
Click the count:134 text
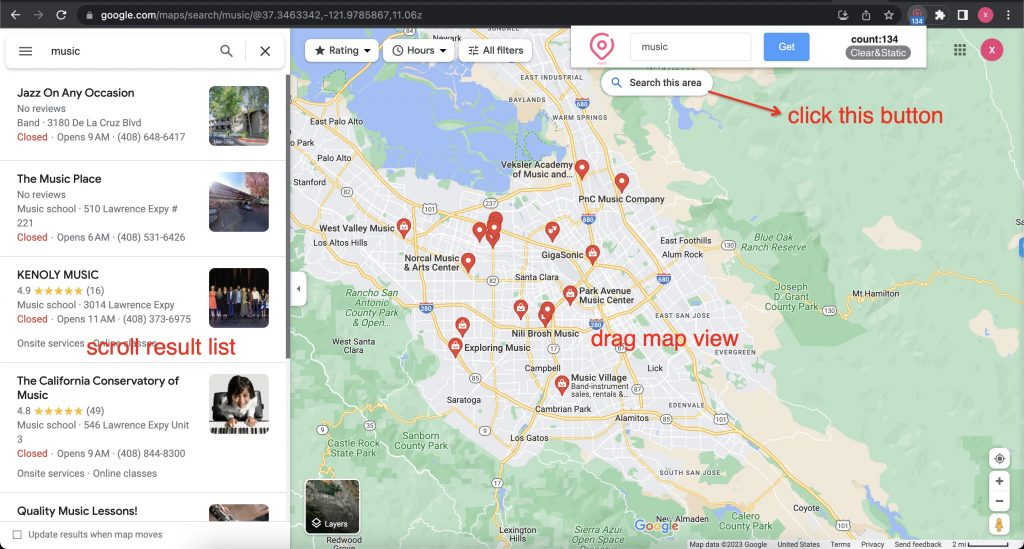(x=874, y=39)
